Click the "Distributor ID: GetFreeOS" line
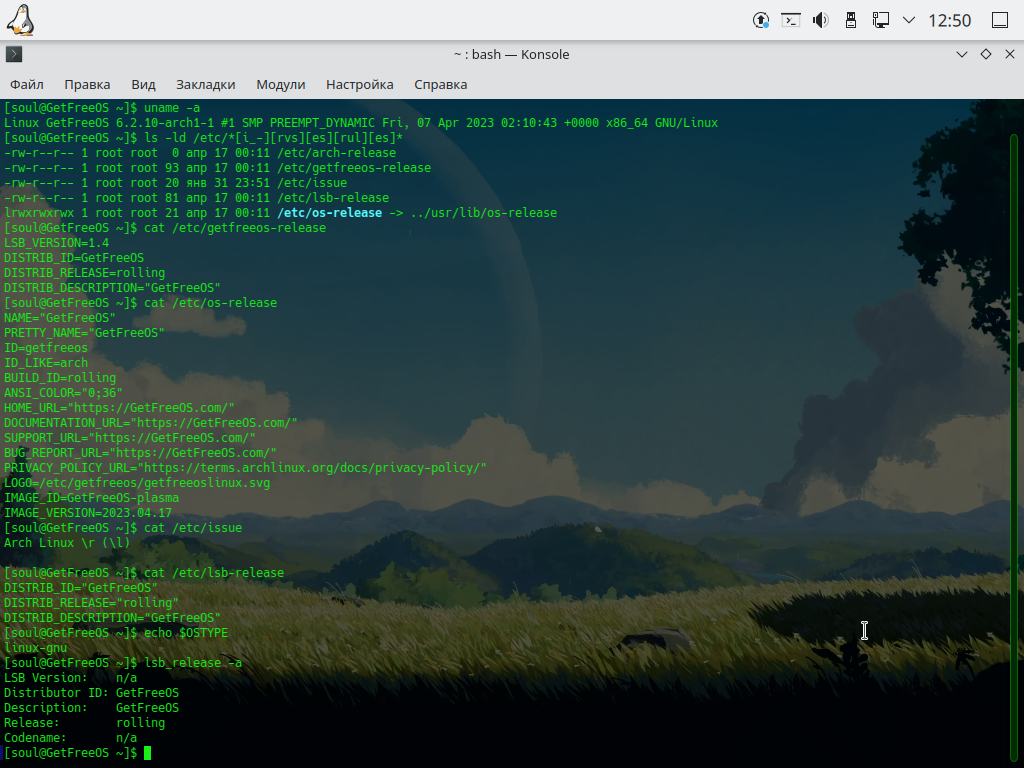The image size is (1024, 768). pos(91,694)
